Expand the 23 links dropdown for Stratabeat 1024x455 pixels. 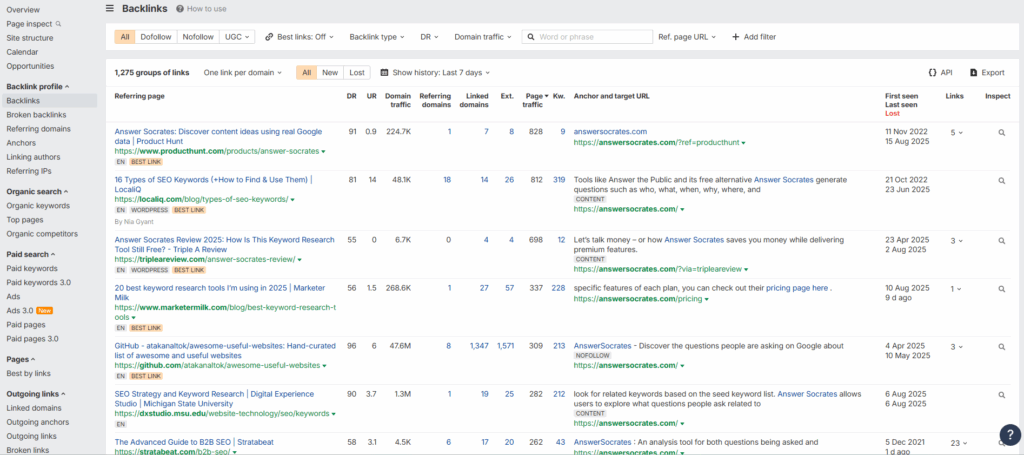pyautogui.click(x=957, y=443)
